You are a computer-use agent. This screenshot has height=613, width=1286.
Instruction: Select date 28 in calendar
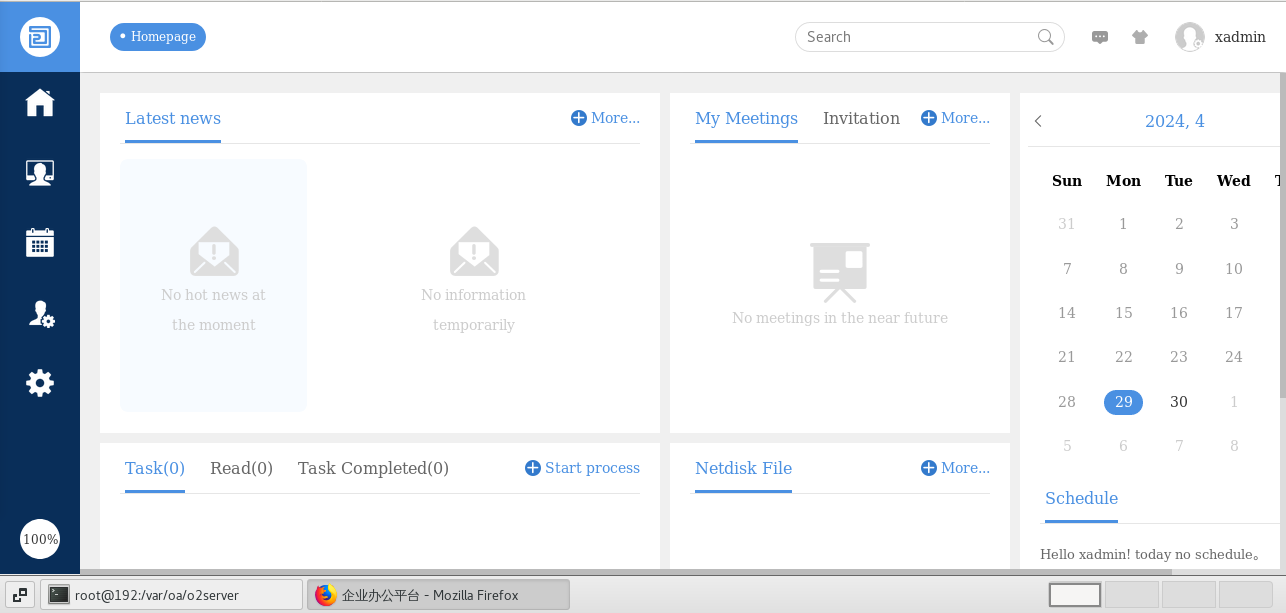pos(1067,402)
